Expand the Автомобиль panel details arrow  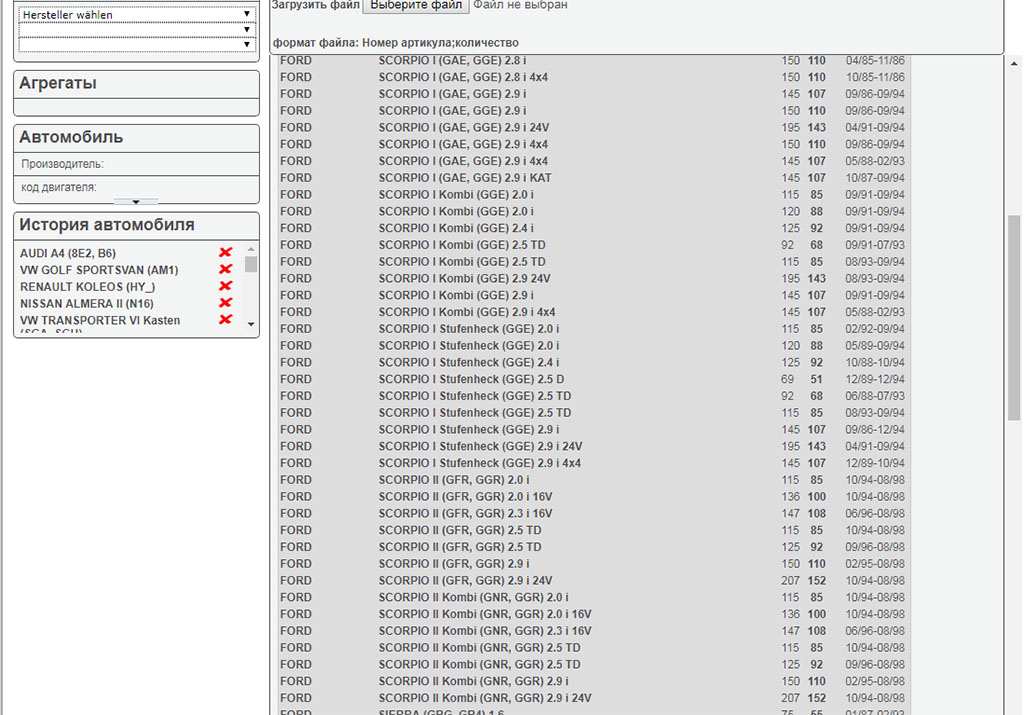click(x=136, y=201)
